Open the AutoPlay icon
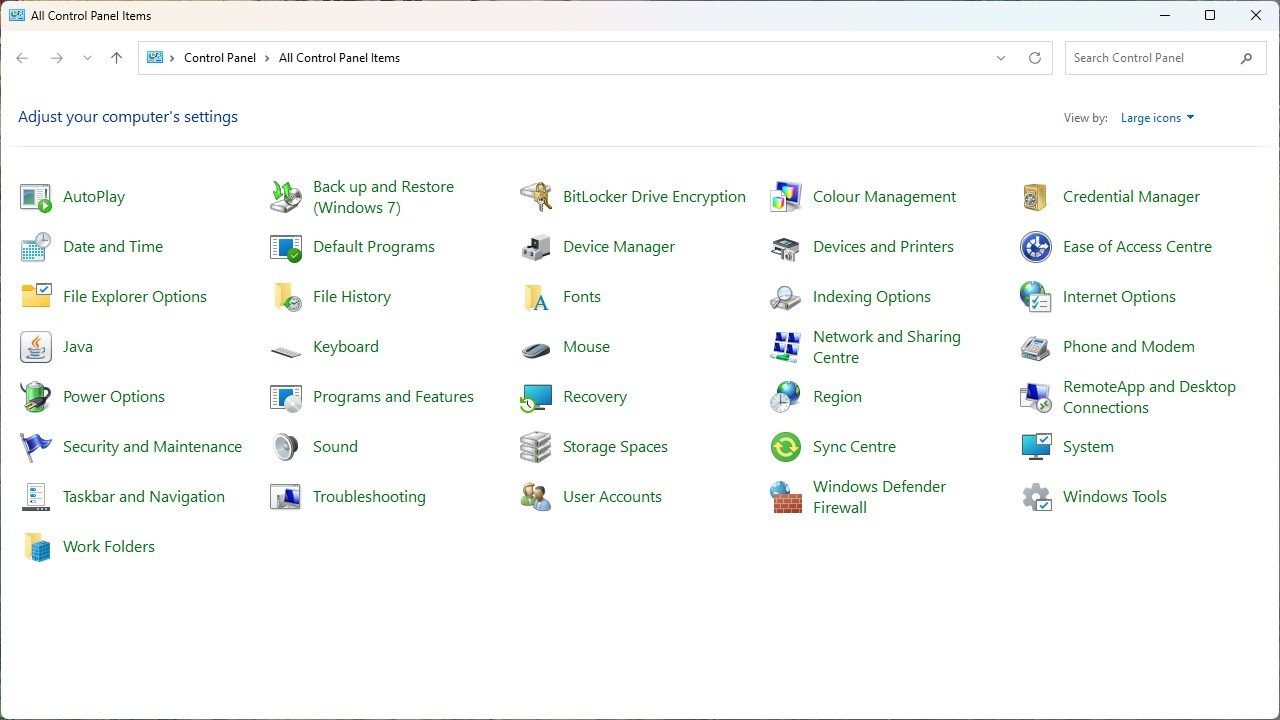 [36, 197]
